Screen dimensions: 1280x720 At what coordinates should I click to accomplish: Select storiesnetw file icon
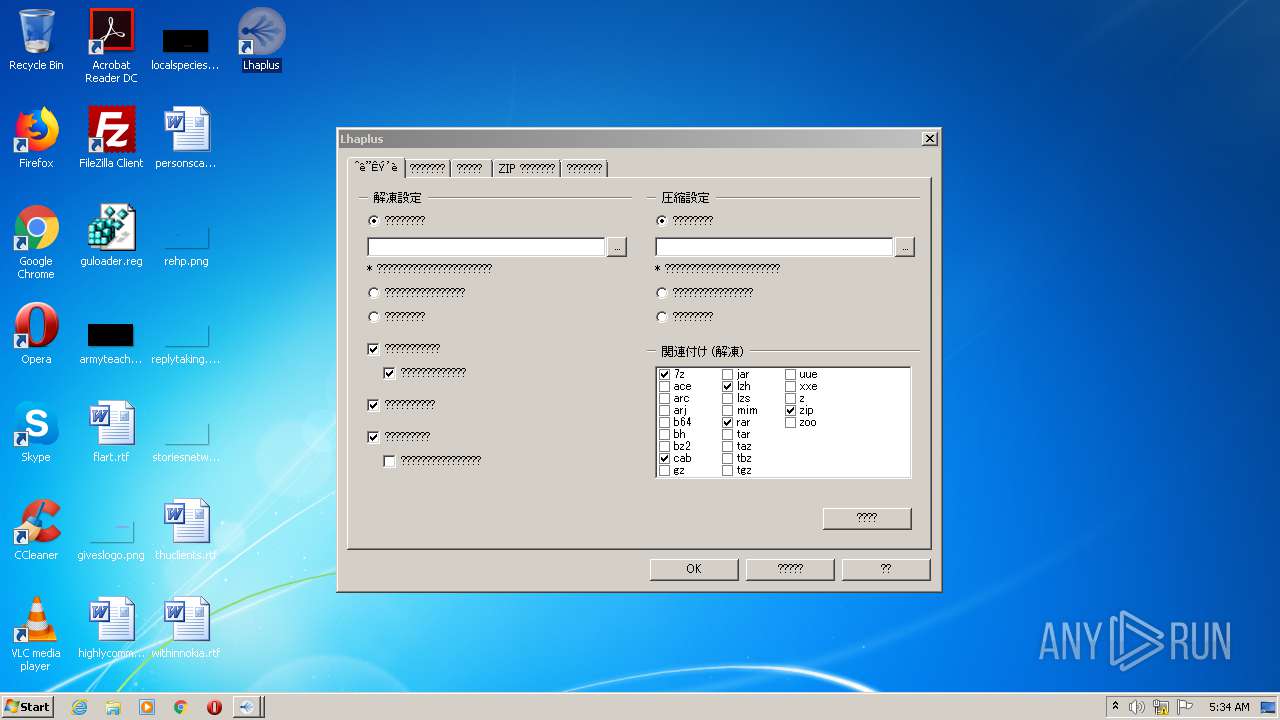coord(186,442)
